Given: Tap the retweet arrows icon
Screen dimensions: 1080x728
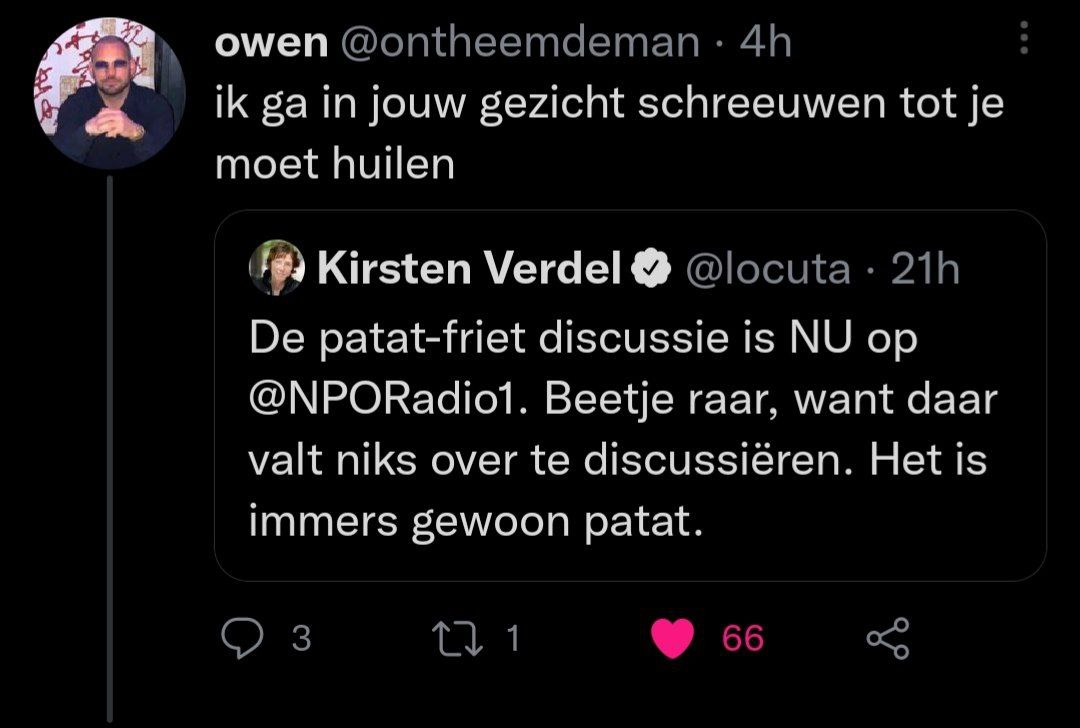Looking at the screenshot, I should point(456,638).
